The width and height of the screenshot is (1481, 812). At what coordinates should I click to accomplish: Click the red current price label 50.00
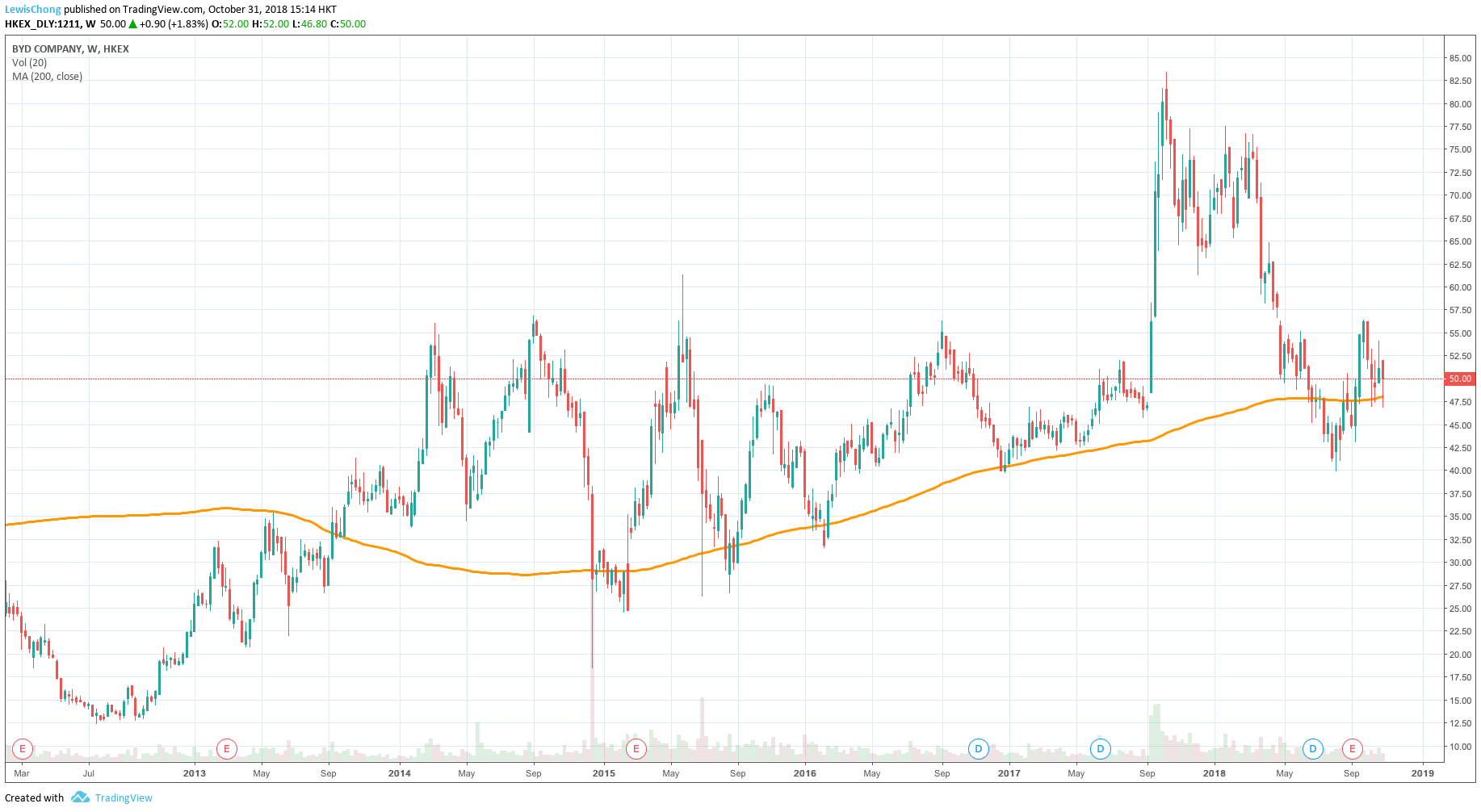[1459, 379]
